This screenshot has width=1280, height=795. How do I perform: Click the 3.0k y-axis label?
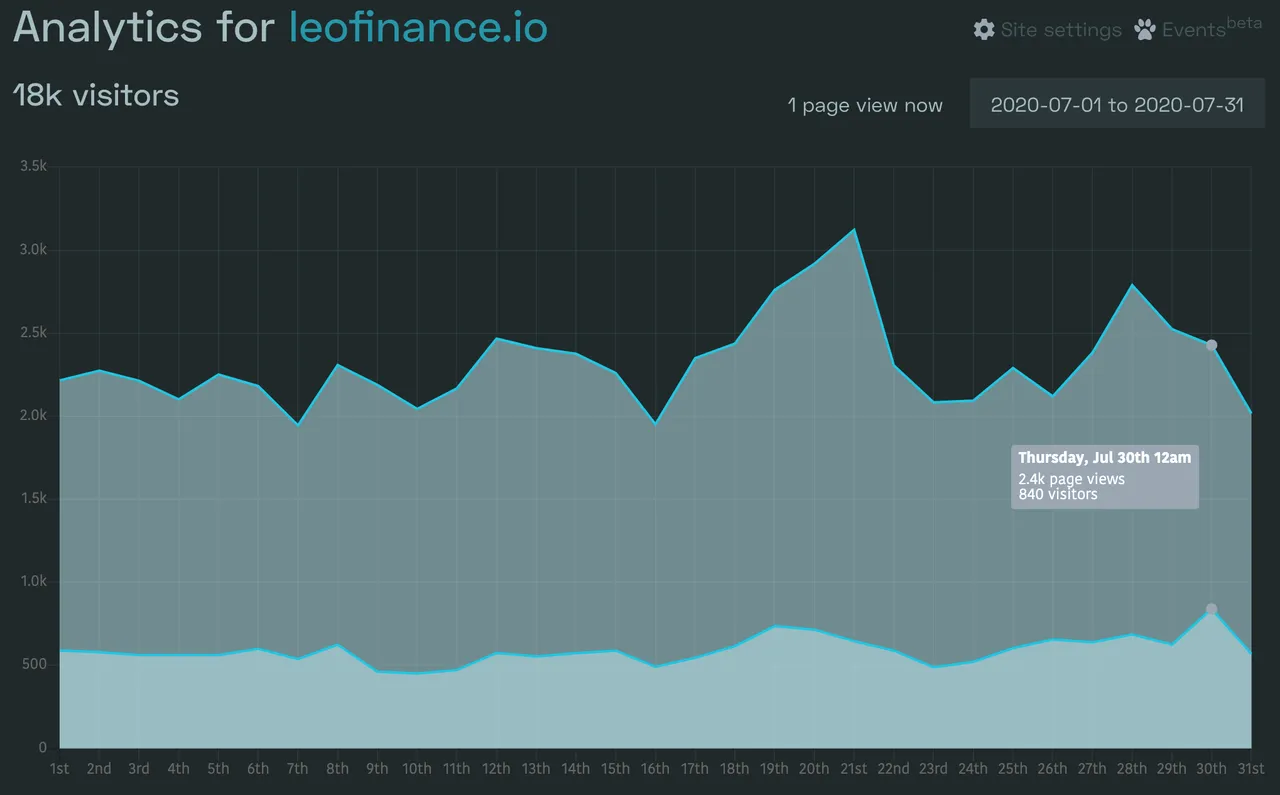click(33, 249)
